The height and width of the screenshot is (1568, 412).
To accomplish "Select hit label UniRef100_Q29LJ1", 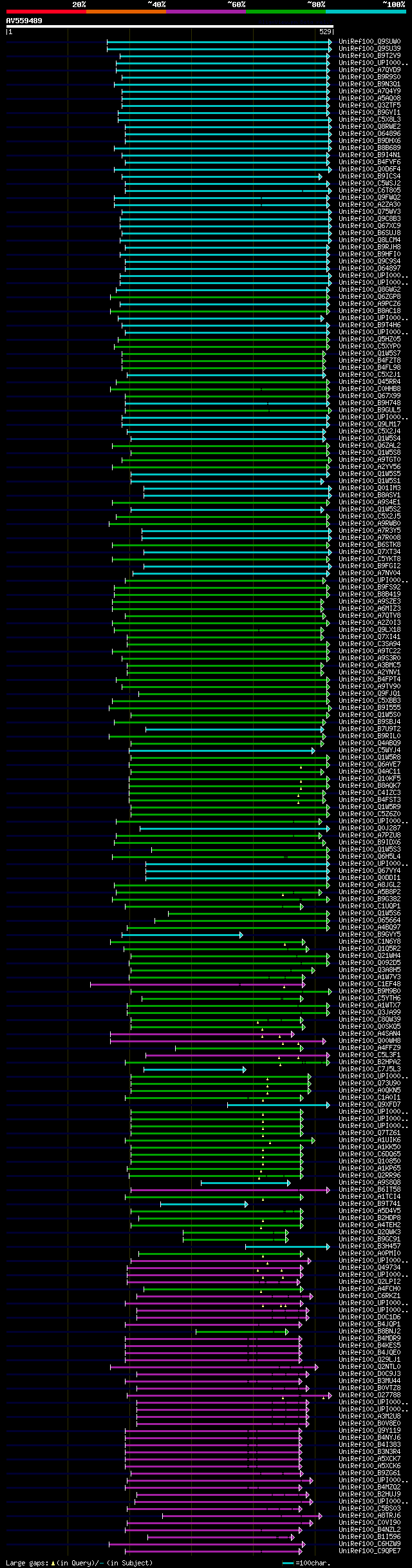I will coord(370,1360).
